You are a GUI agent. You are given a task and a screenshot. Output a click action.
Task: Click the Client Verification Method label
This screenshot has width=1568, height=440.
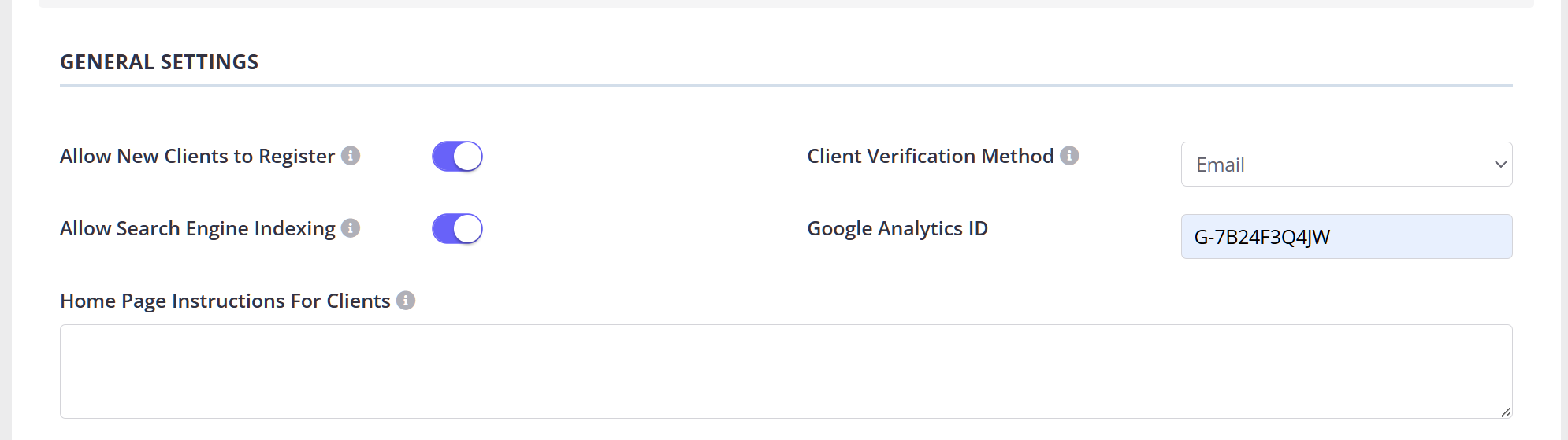coord(930,156)
